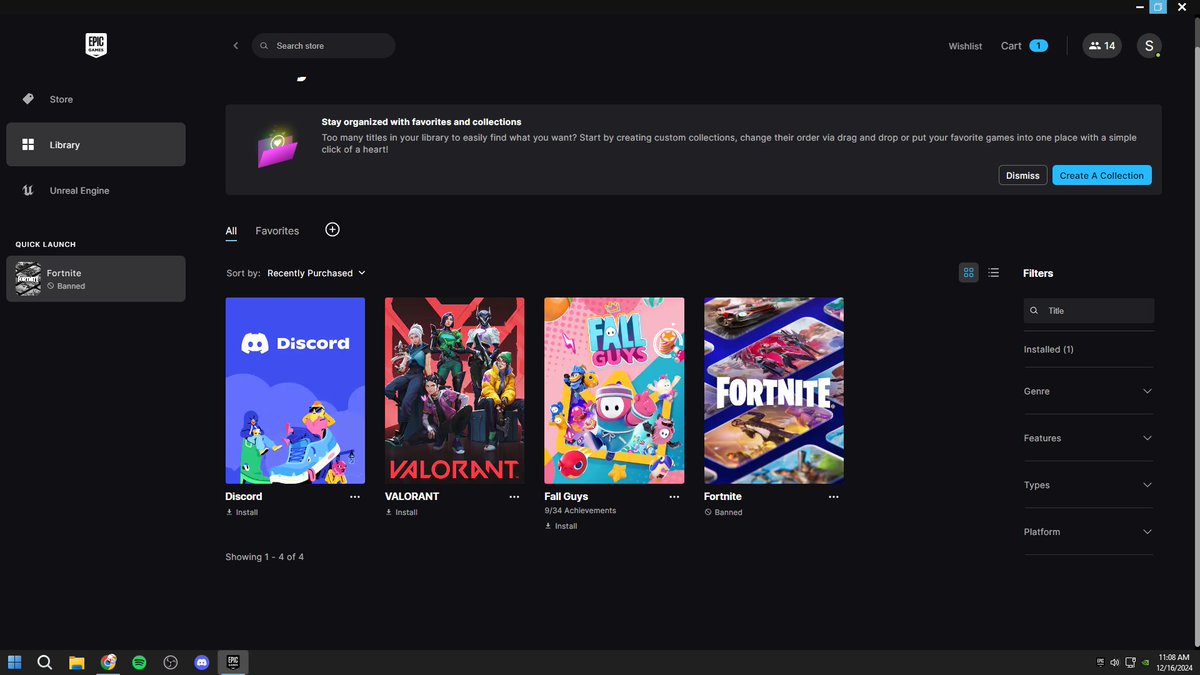The width and height of the screenshot is (1200, 675).
Task: Expand the Features filter
Action: pyautogui.click(x=1088, y=438)
